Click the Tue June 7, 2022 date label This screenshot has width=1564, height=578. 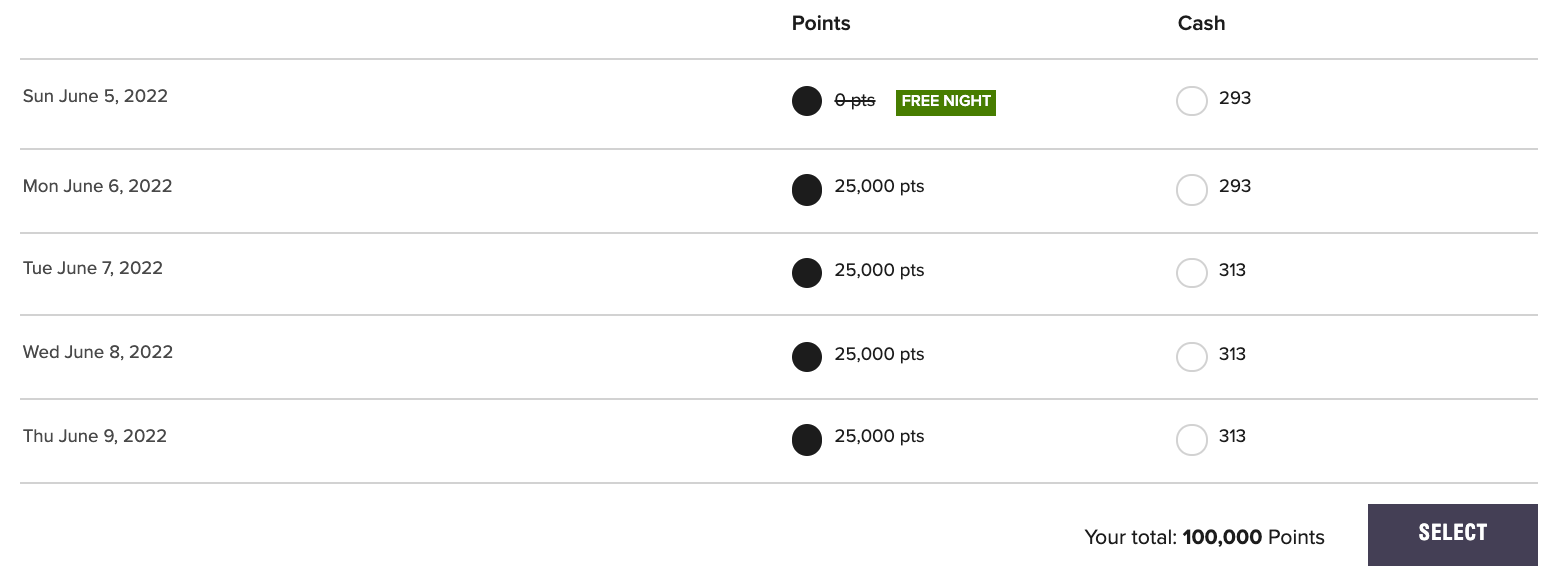(x=92, y=269)
